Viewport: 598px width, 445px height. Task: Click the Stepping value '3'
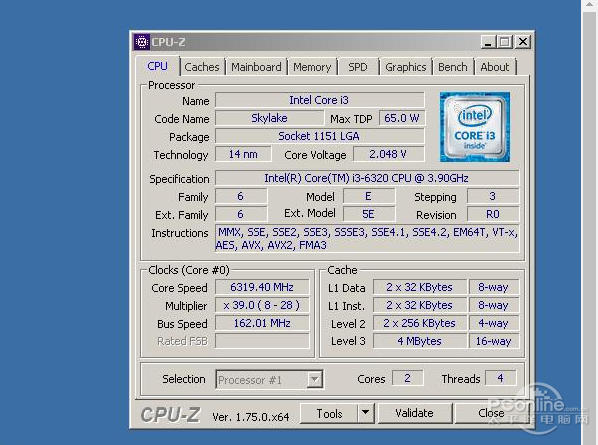point(493,196)
